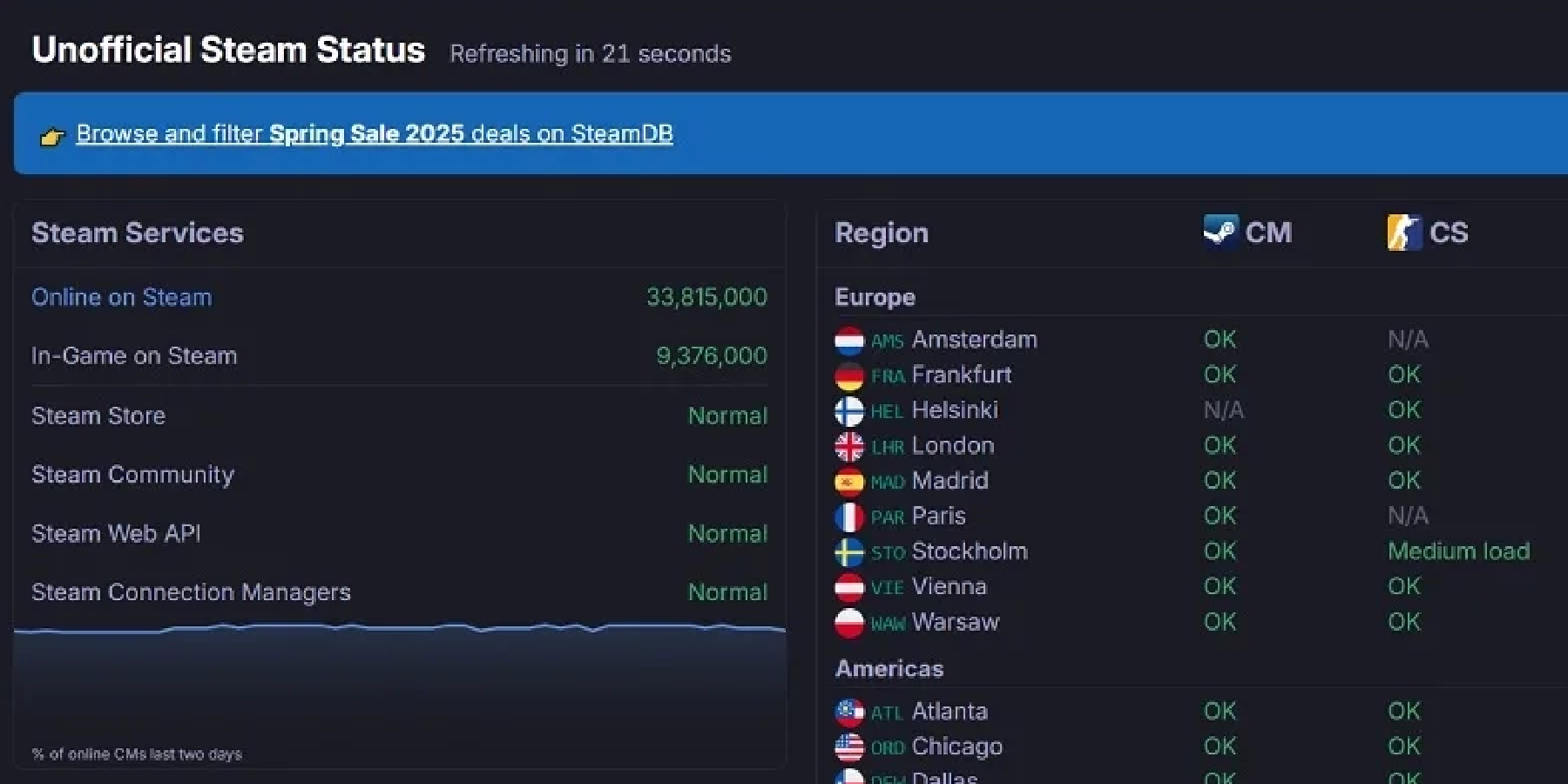Screen dimensions: 1568x784
Task: Select the Vienna region row
Action: pos(1193,587)
